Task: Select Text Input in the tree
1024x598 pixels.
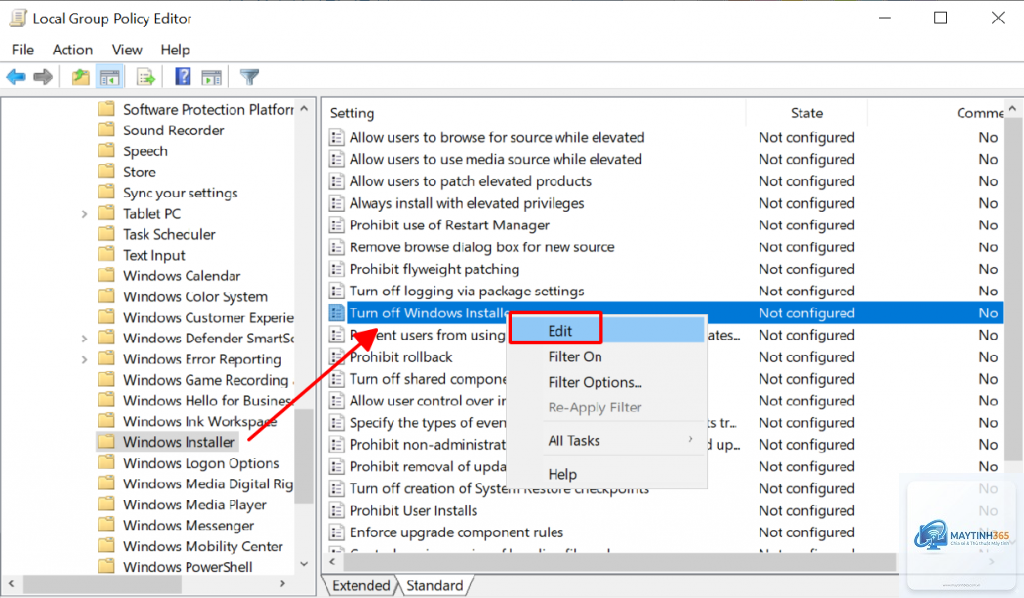Action: [154, 255]
